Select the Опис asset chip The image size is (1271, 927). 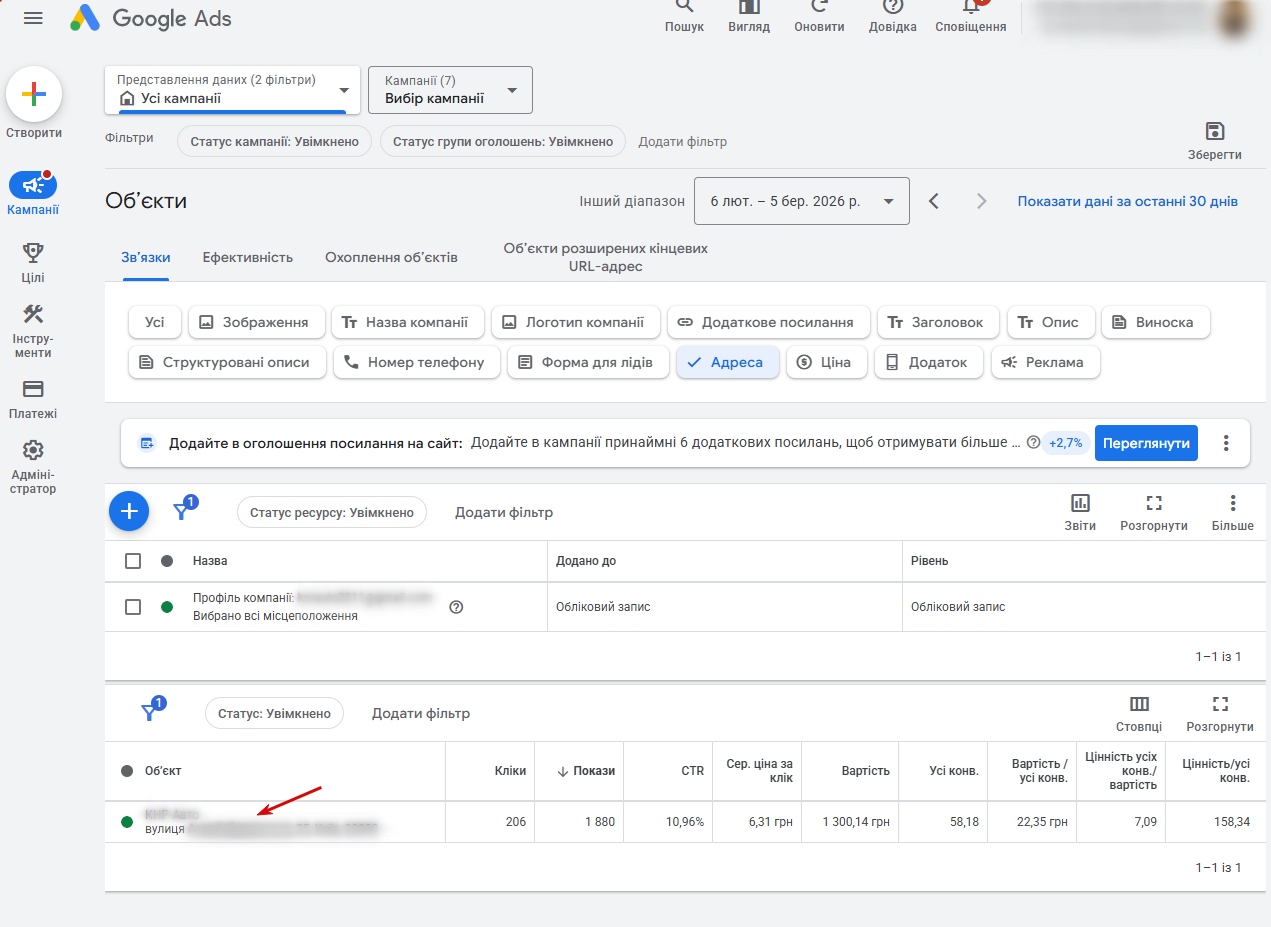point(1051,322)
